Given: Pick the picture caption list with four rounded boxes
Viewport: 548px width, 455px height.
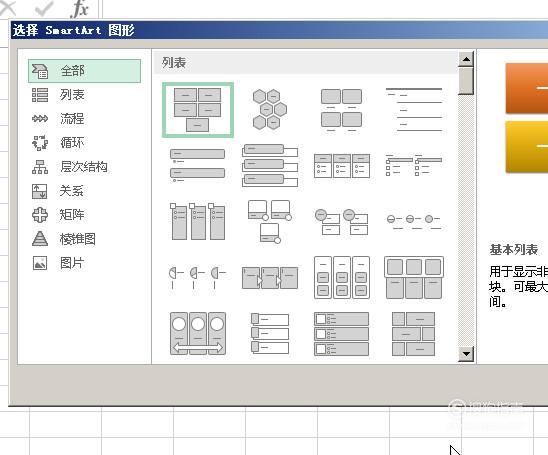Looking at the screenshot, I should [x=341, y=110].
